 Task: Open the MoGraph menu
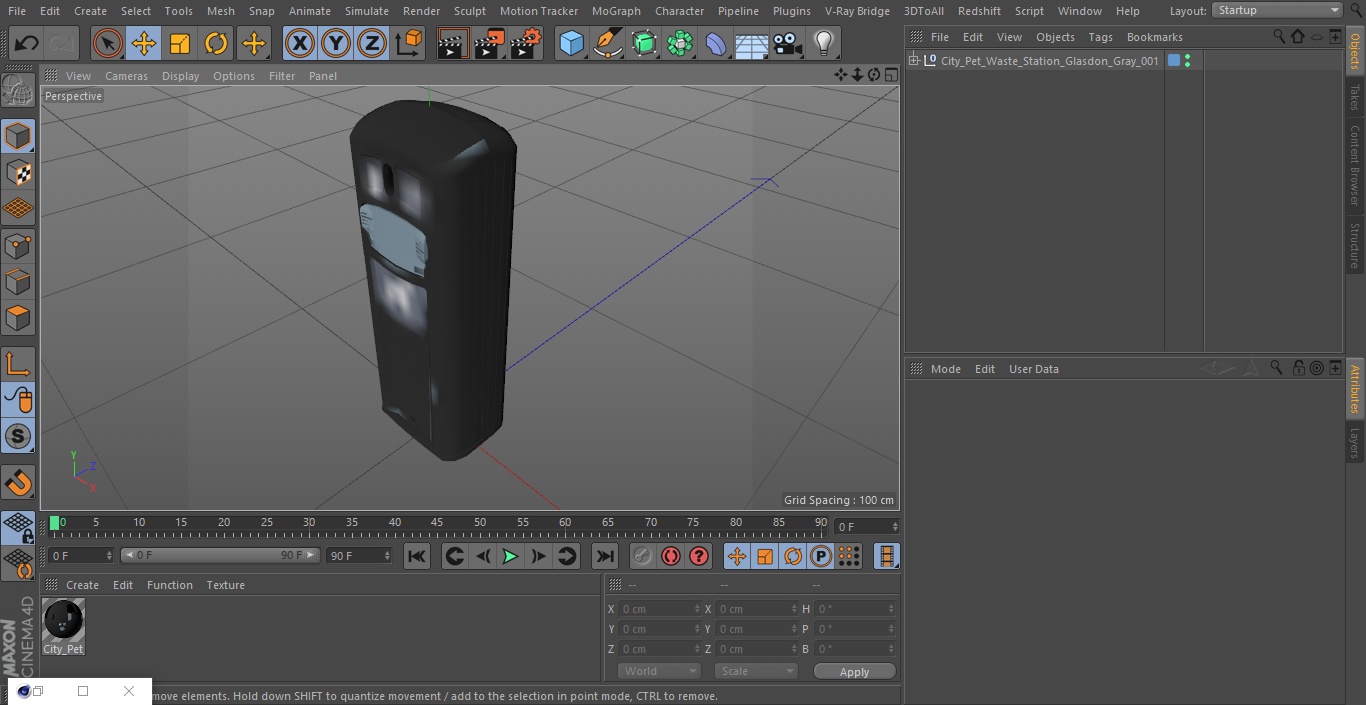tap(616, 11)
